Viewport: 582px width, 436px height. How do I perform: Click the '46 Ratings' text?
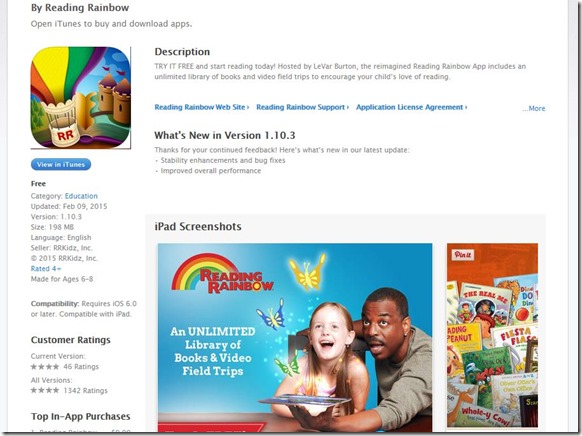[81, 367]
